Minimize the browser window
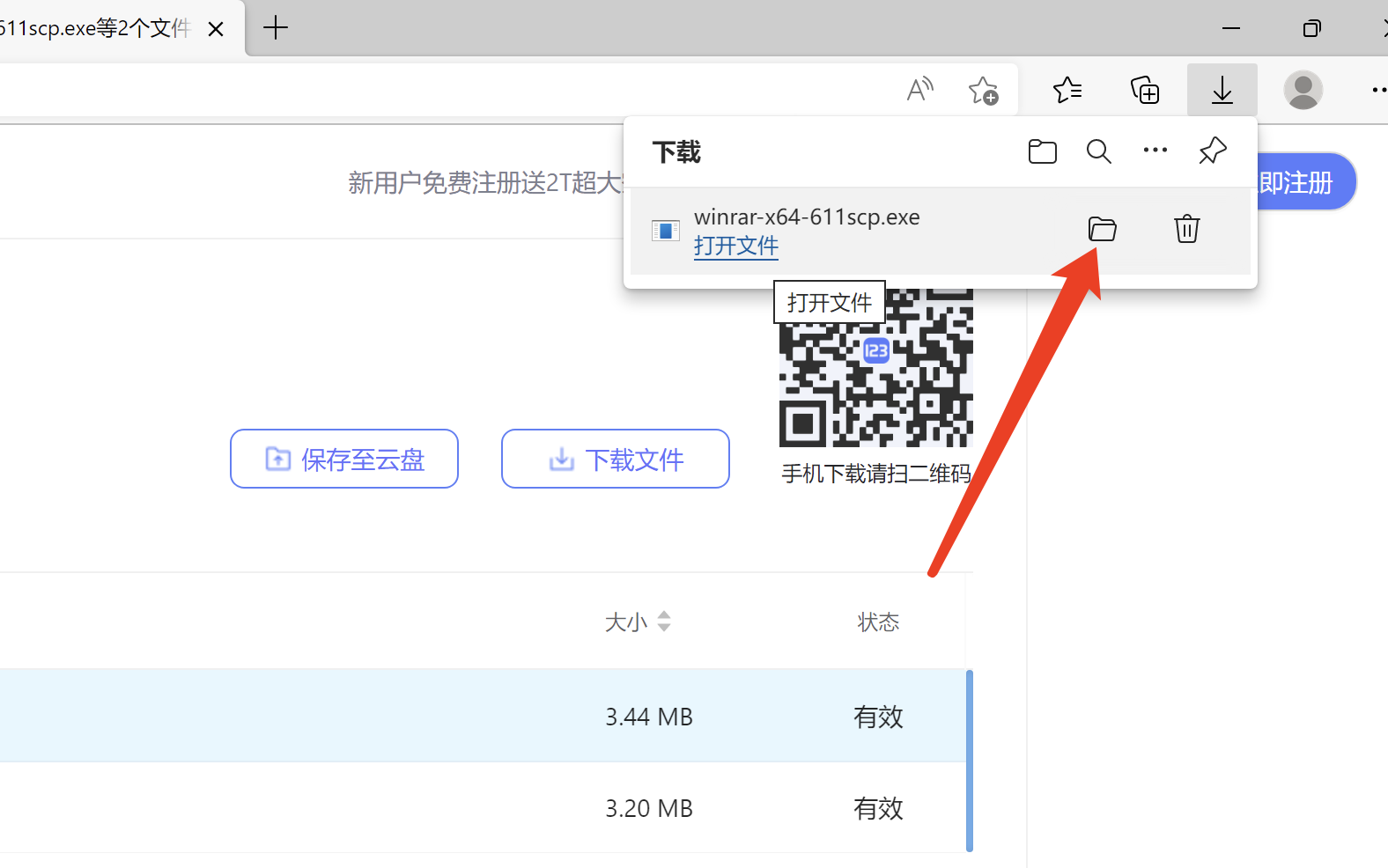1388x868 pixels. pos(1231,28)
